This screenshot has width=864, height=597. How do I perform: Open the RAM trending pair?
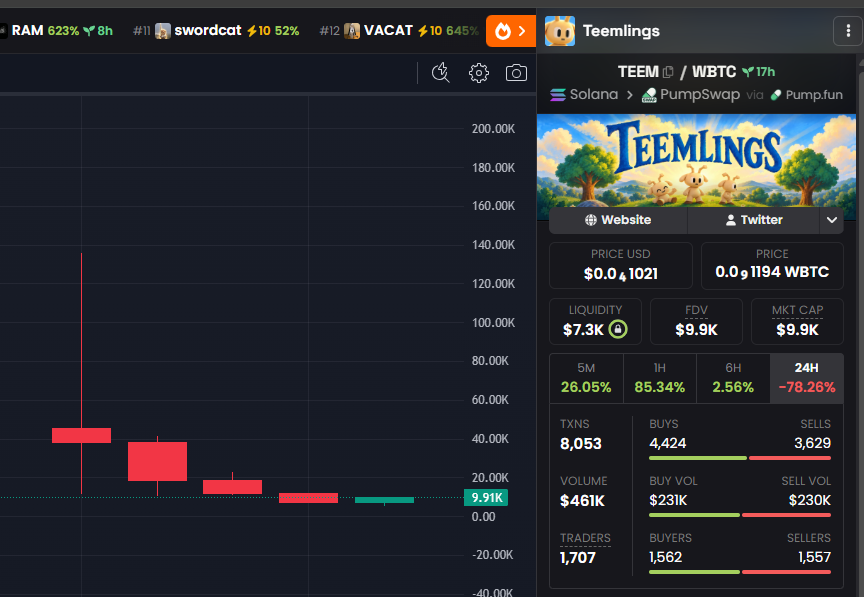(x=57, y=31)
